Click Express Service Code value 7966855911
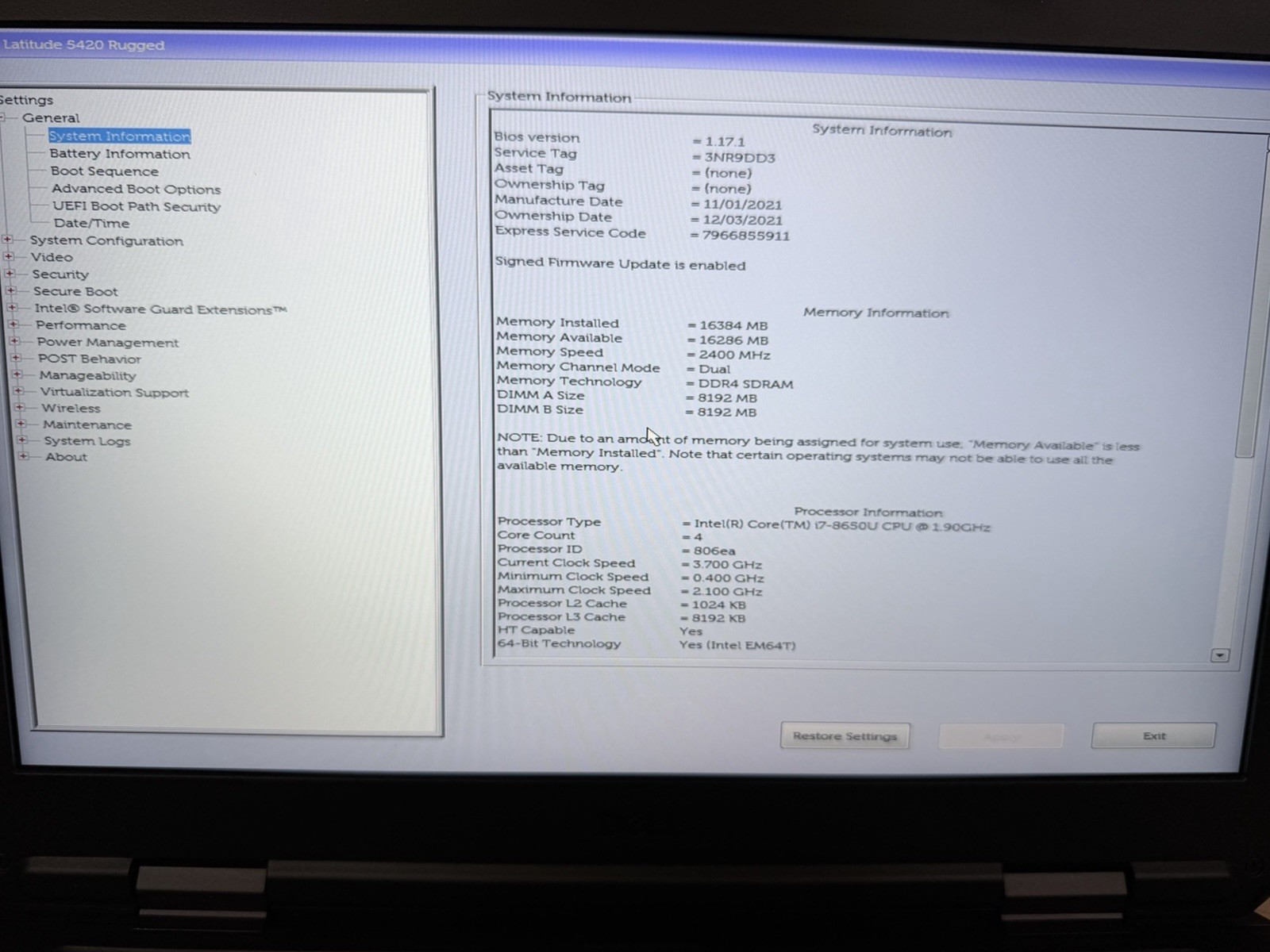The width and height of the screenshot is (1270, 952). (x=745, y=236)
